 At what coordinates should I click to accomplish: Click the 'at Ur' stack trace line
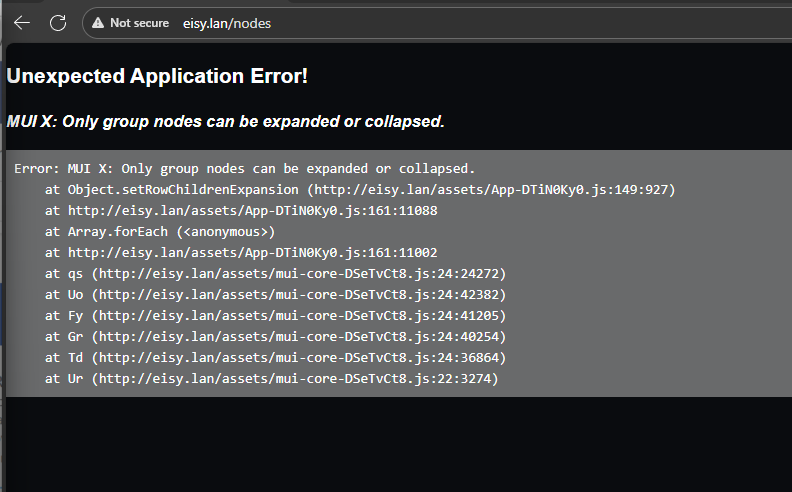(271, 379)
